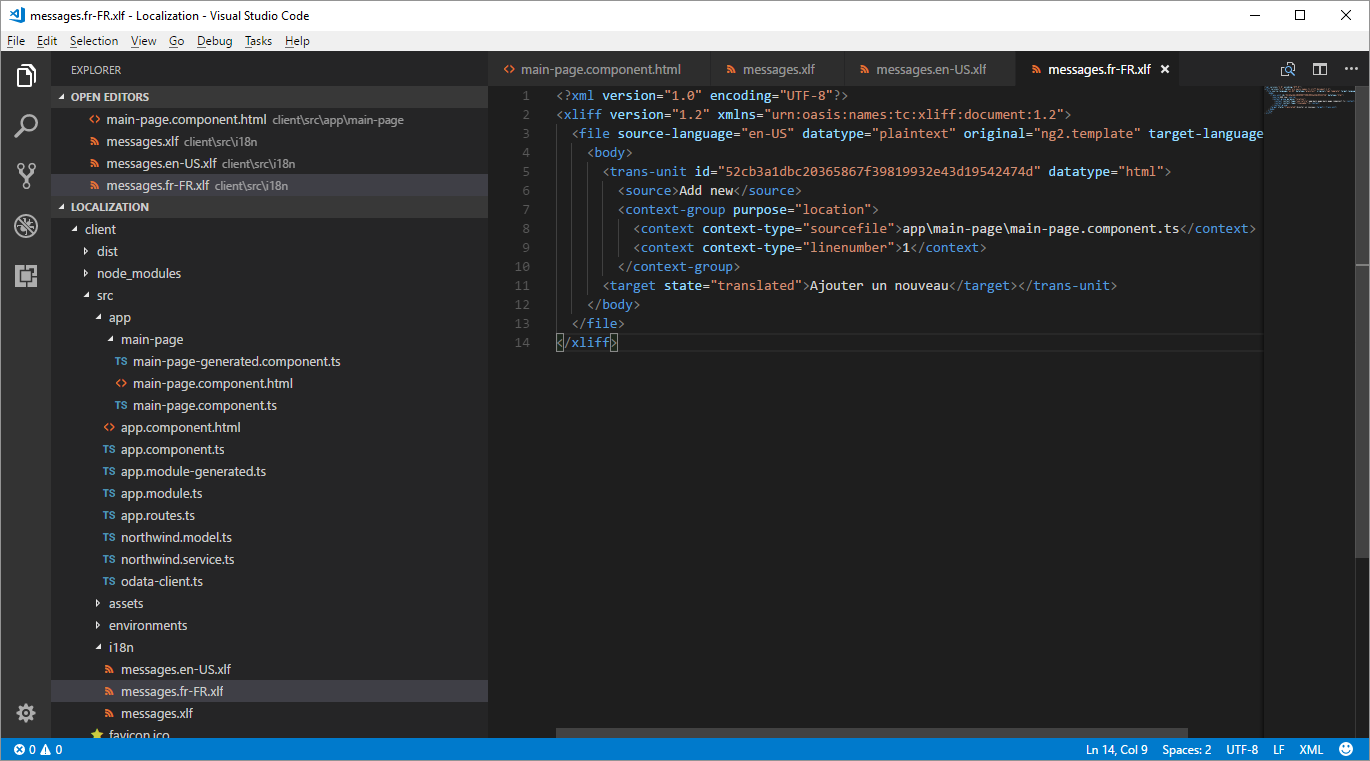Change language mode XML
The height and width of the screenshot is (761, 1370).
(1311, 749)
